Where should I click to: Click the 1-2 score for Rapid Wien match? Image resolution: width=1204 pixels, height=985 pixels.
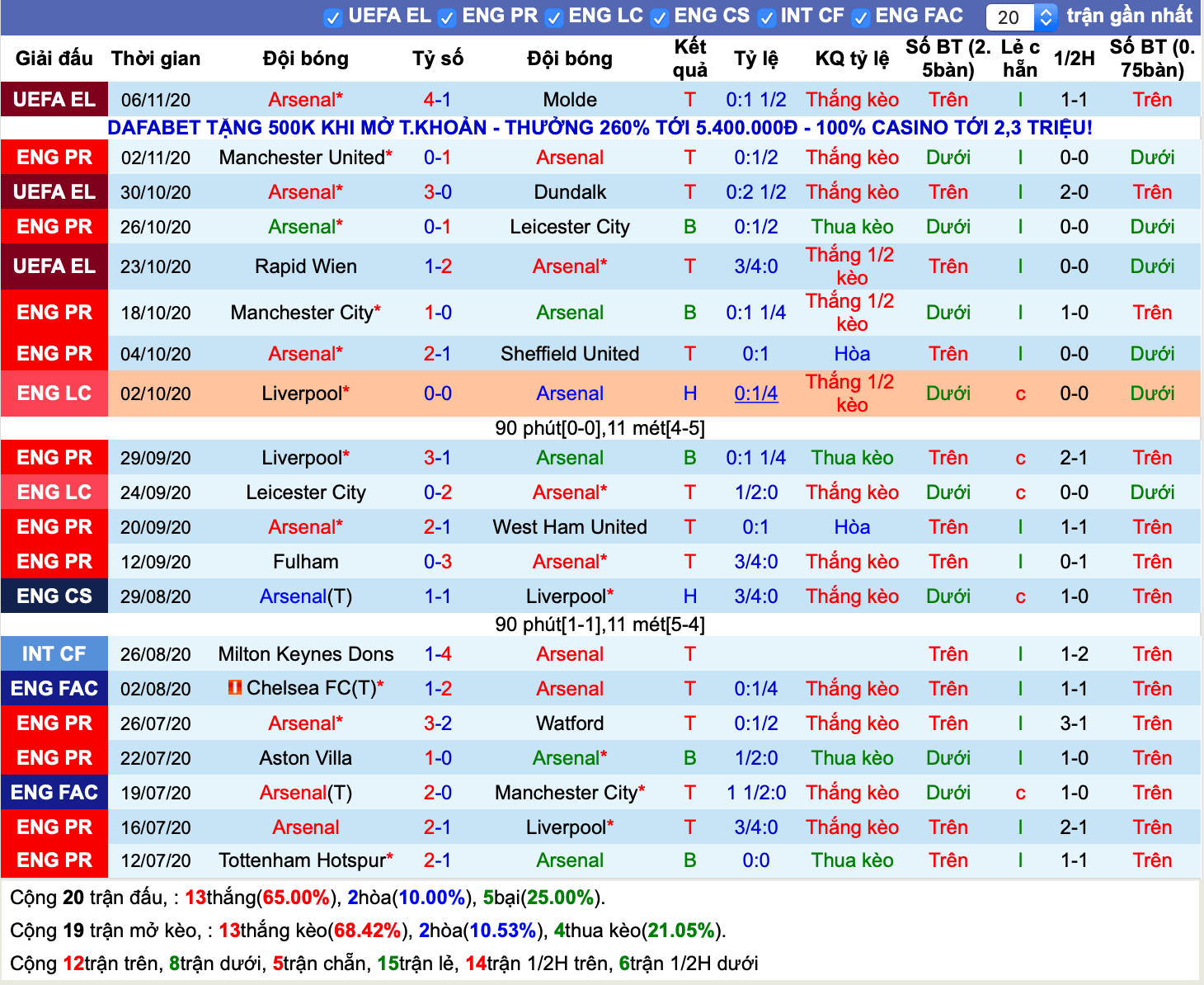pos(438,266)
